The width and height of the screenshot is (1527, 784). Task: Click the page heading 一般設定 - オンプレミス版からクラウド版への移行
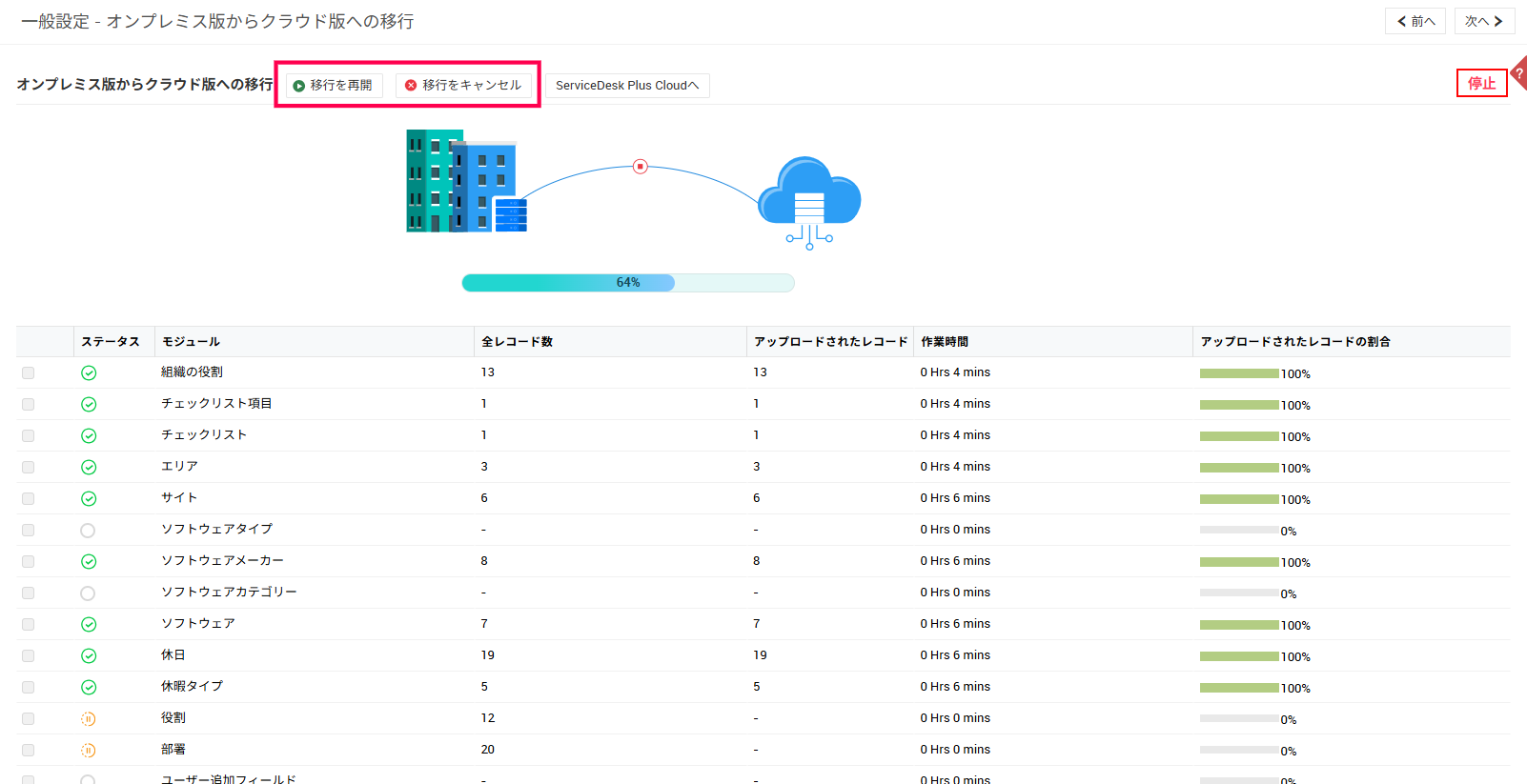(217, 21)
